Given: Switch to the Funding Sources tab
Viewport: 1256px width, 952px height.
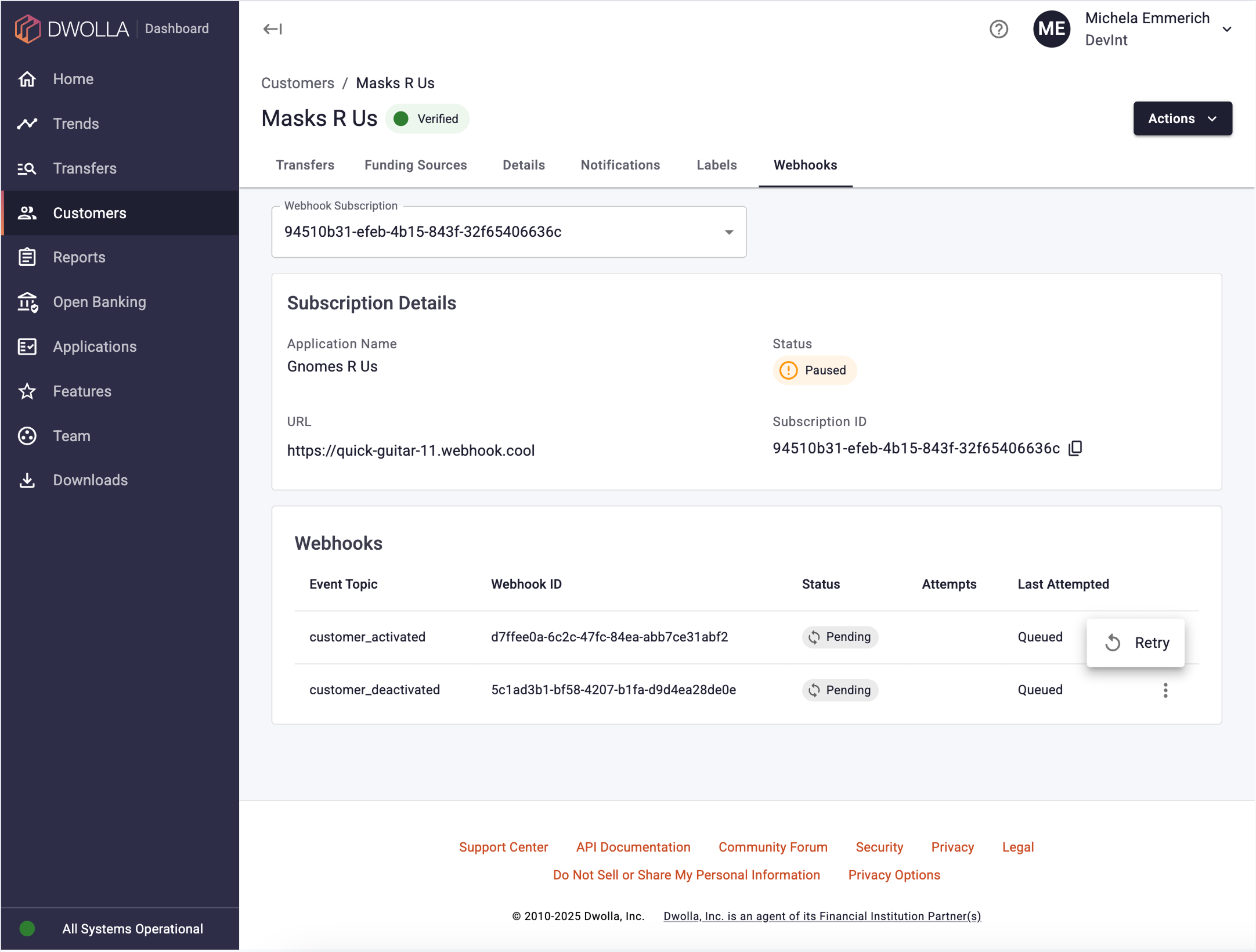Looking at the screenshot, I should (416, 165).
